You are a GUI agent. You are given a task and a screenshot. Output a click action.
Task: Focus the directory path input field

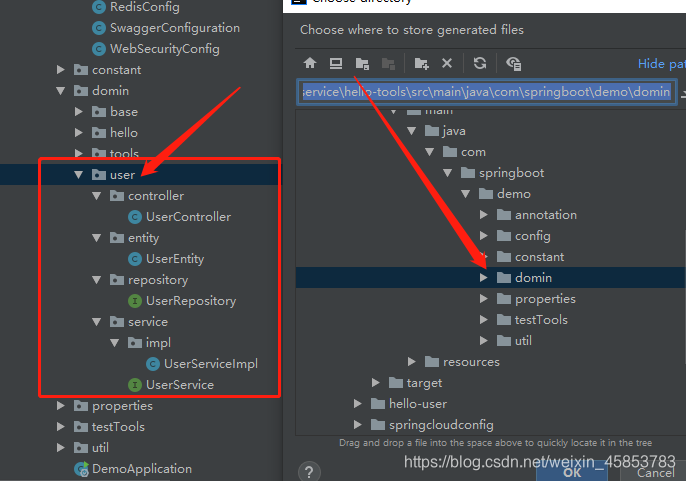tap(486, 92)
